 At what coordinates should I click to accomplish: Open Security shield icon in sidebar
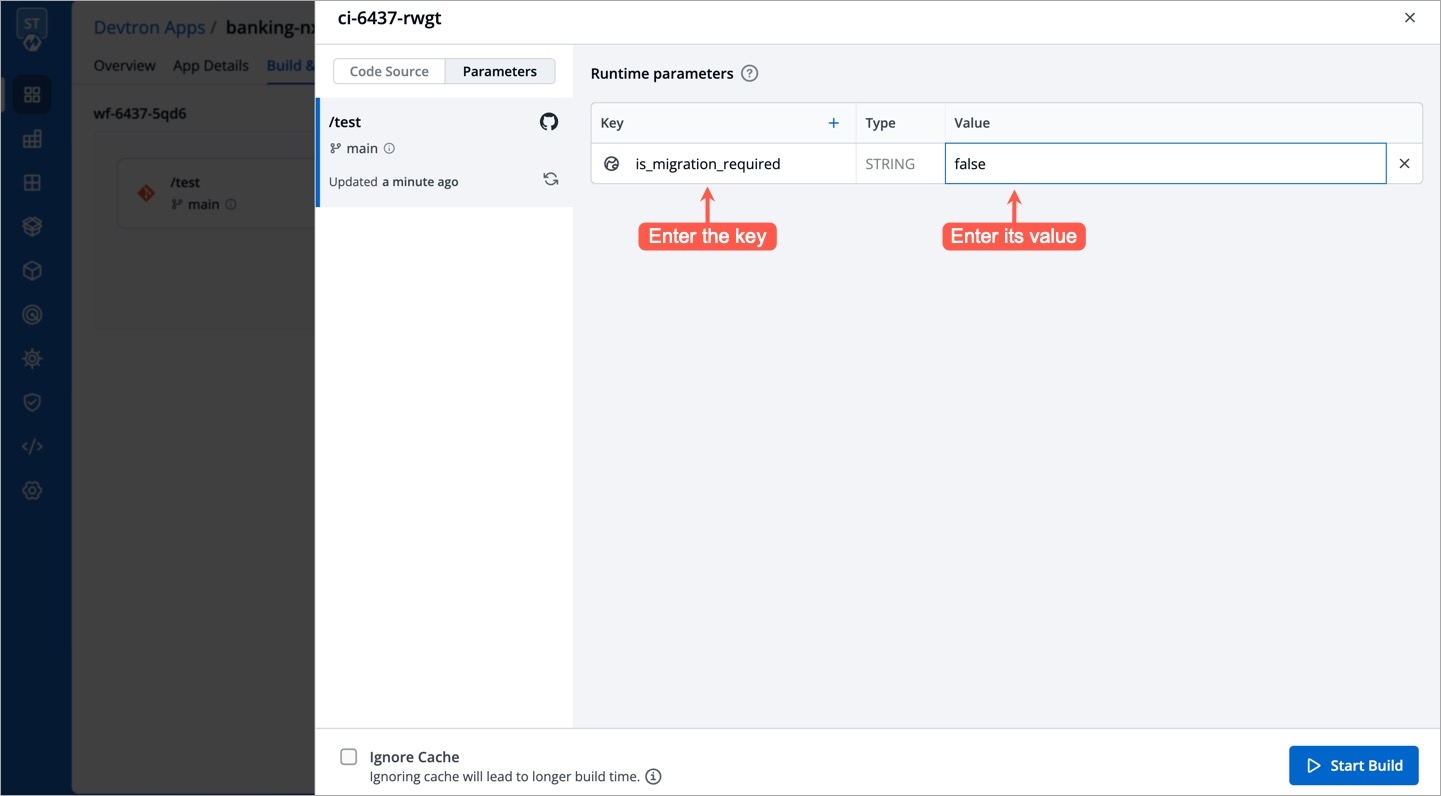point(32,402)
